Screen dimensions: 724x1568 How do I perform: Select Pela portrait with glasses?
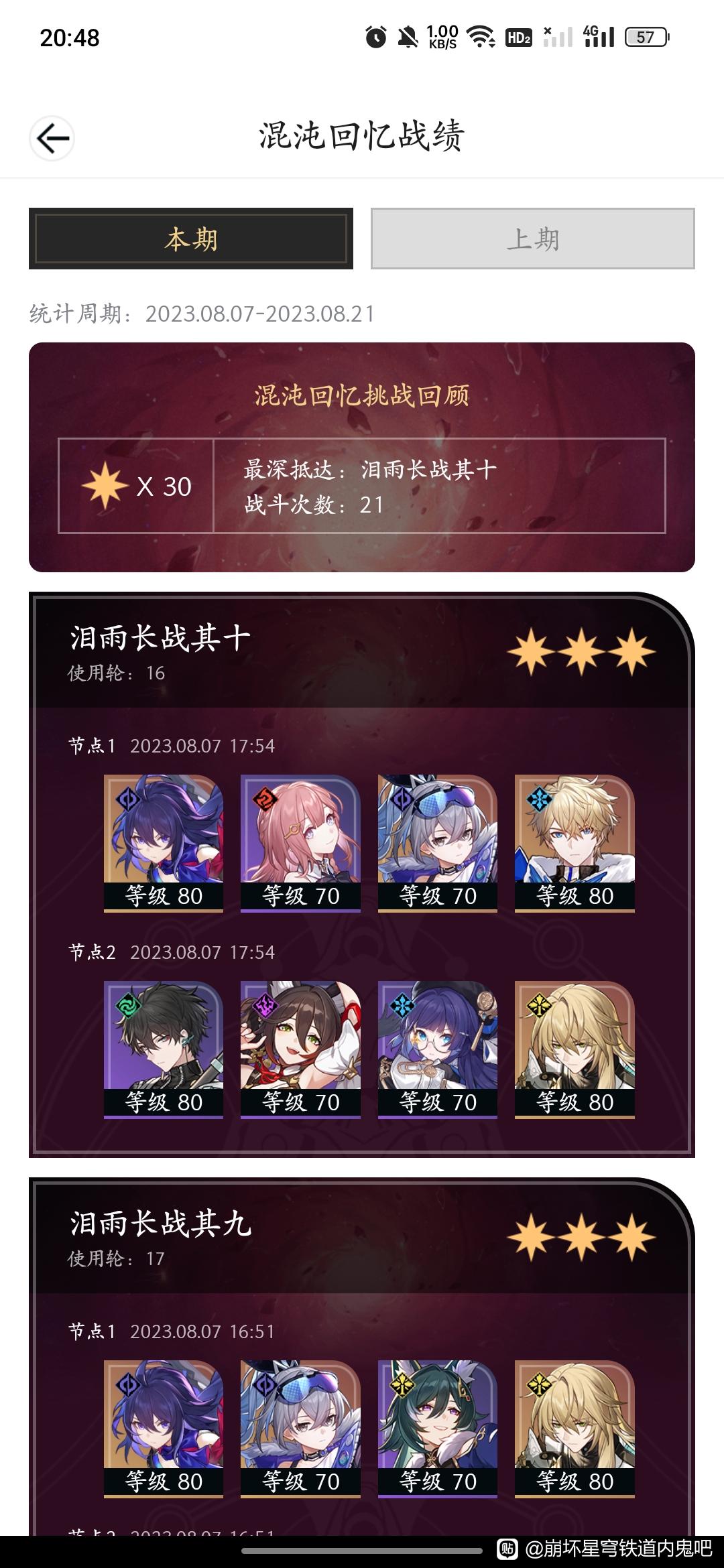[438, 1049]
